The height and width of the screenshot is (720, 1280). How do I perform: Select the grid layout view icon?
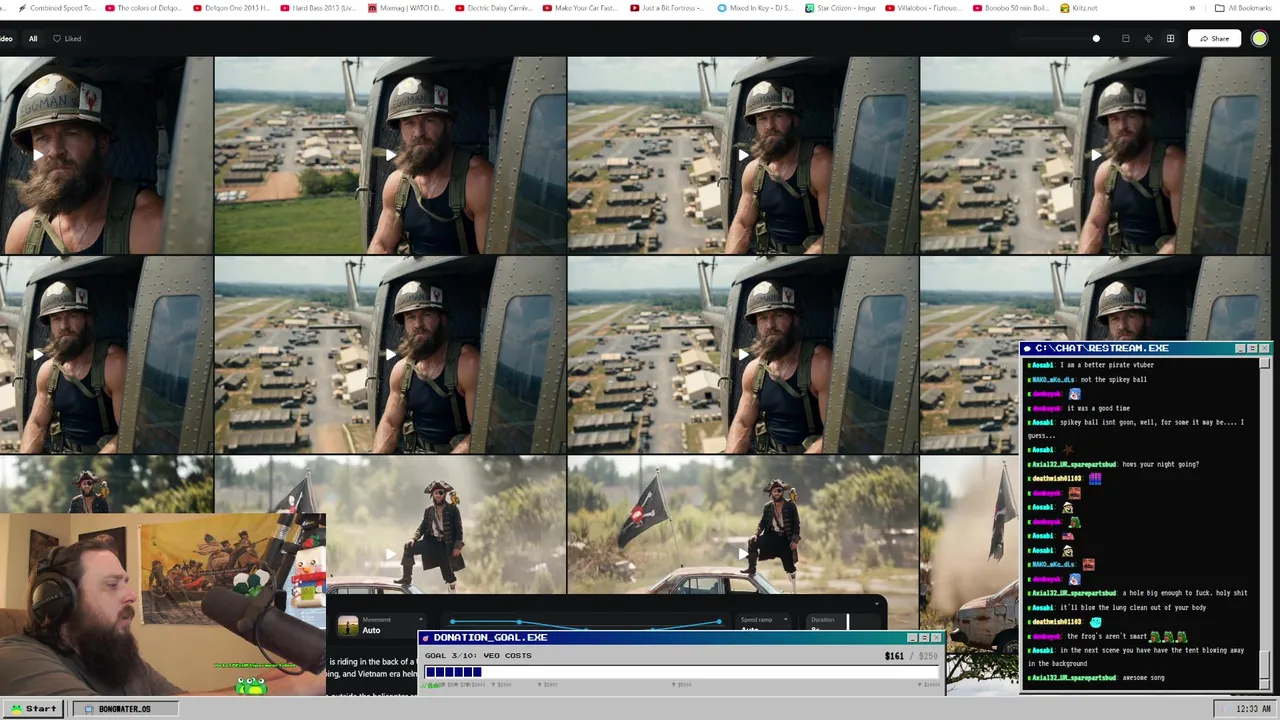pyautogui.click(x=1170, y=39)
